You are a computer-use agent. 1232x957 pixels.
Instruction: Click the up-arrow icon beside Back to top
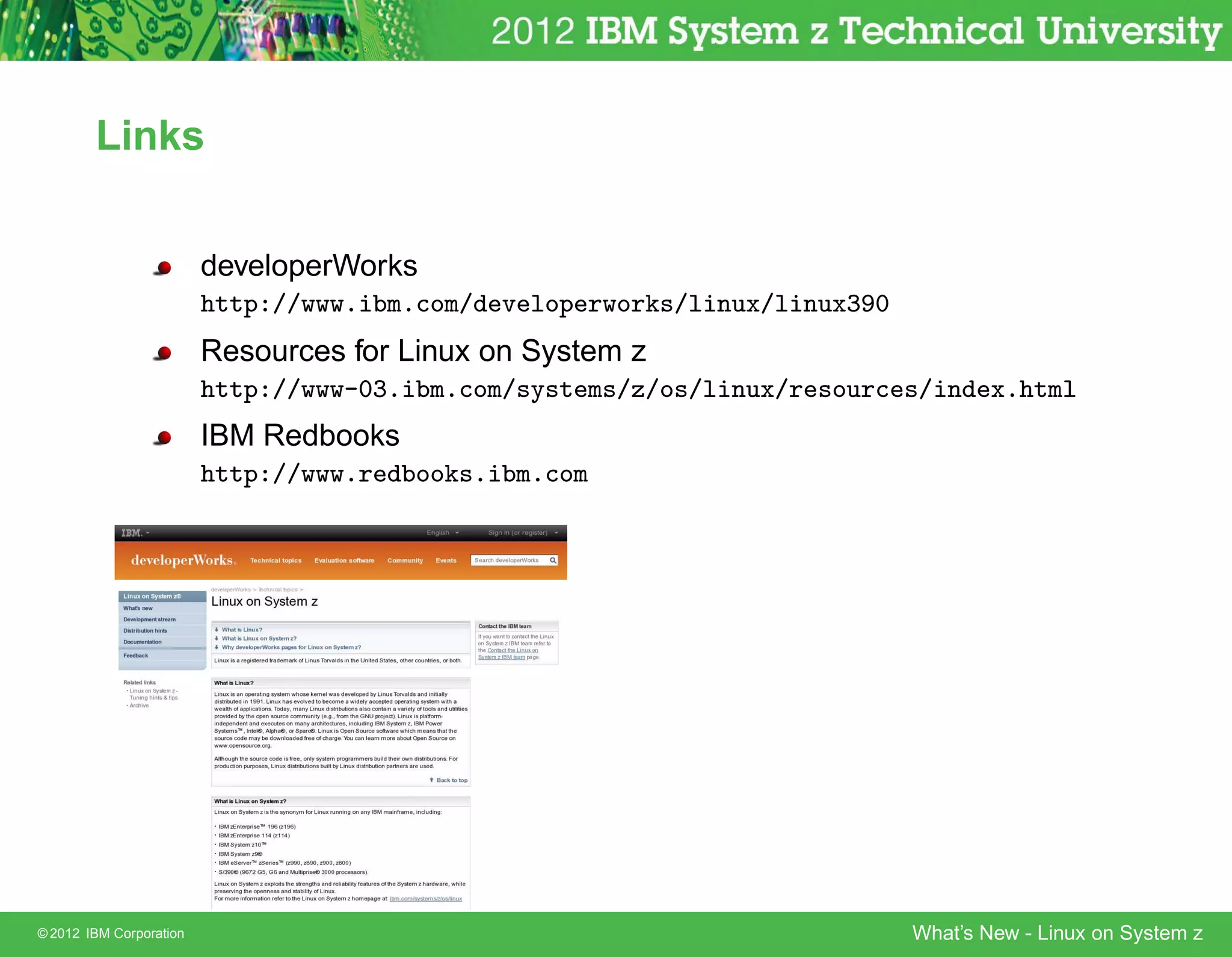click(431, 780)
